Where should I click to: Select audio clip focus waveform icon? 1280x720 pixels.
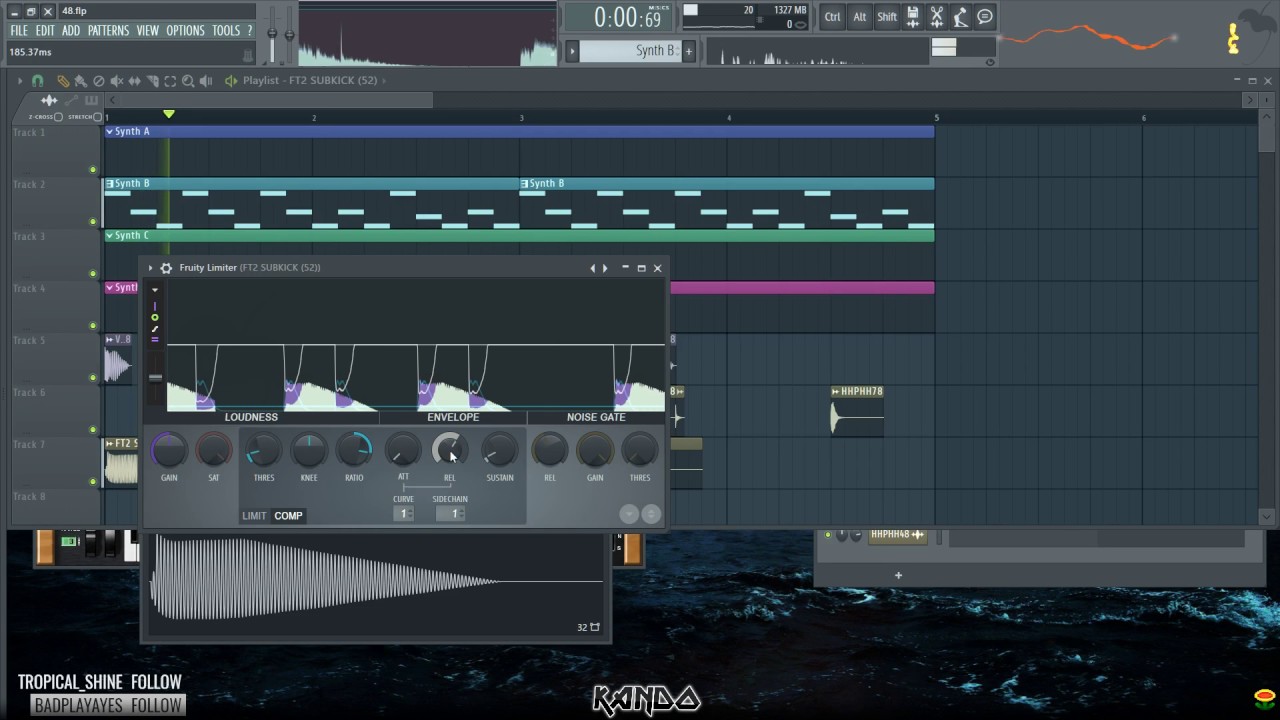pos(49,100)
